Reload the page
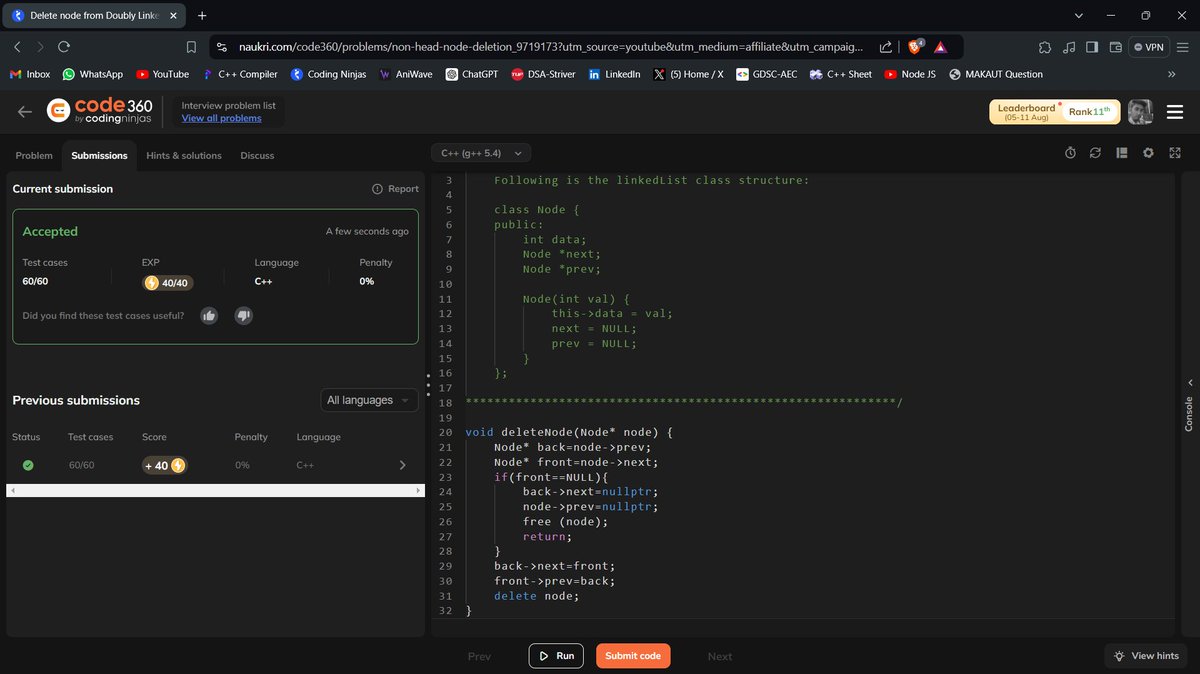The image size is (1200, 674). pos(64,47)
